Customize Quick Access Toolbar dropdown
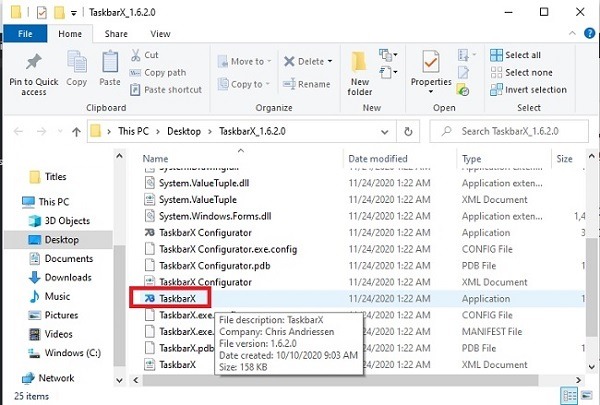The height and width of the screenshot is (405, 600). [x=73, y=13]
